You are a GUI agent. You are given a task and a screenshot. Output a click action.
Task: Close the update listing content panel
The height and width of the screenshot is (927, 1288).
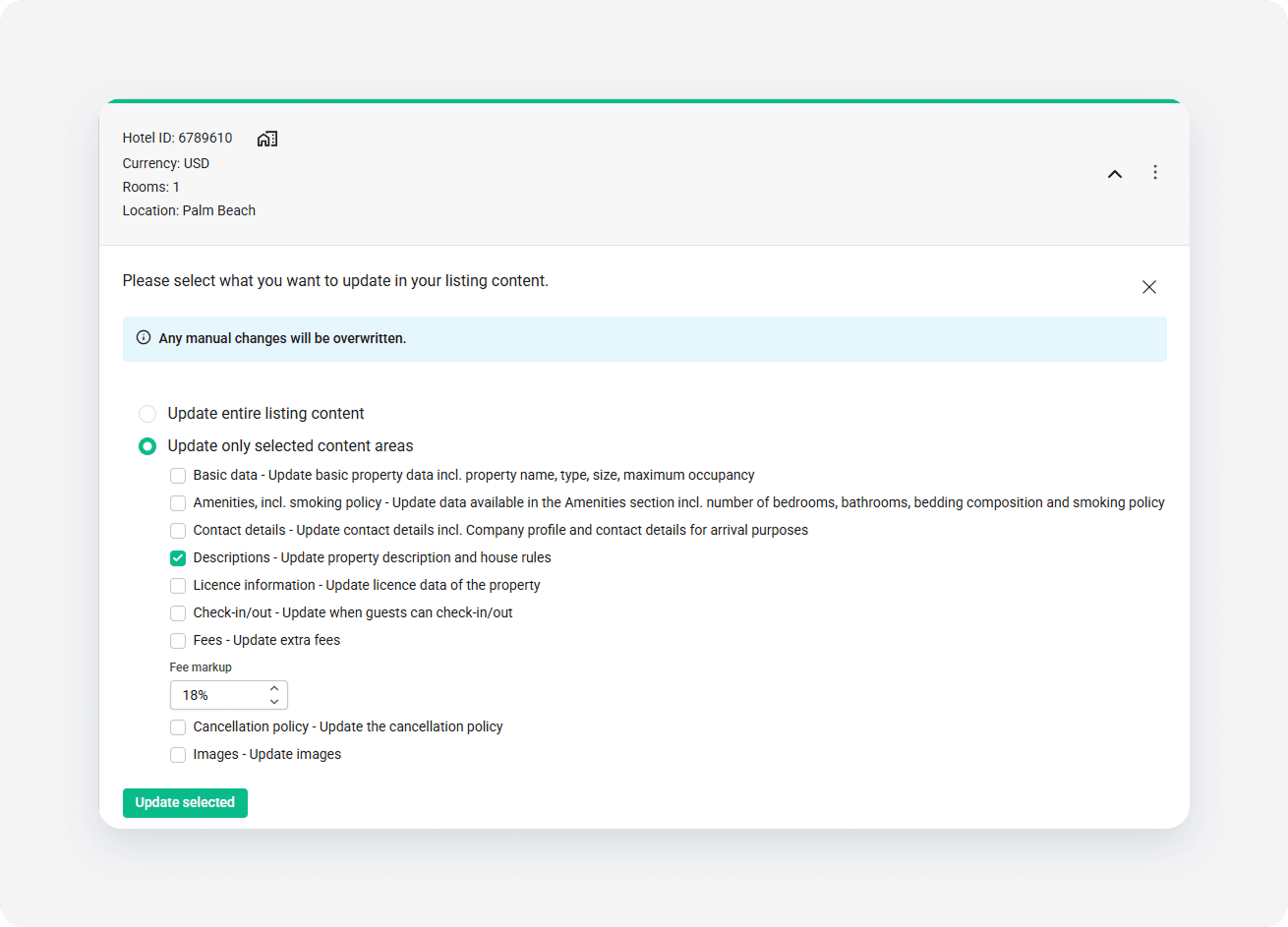pyautogui.click(x=1149, y=287)
